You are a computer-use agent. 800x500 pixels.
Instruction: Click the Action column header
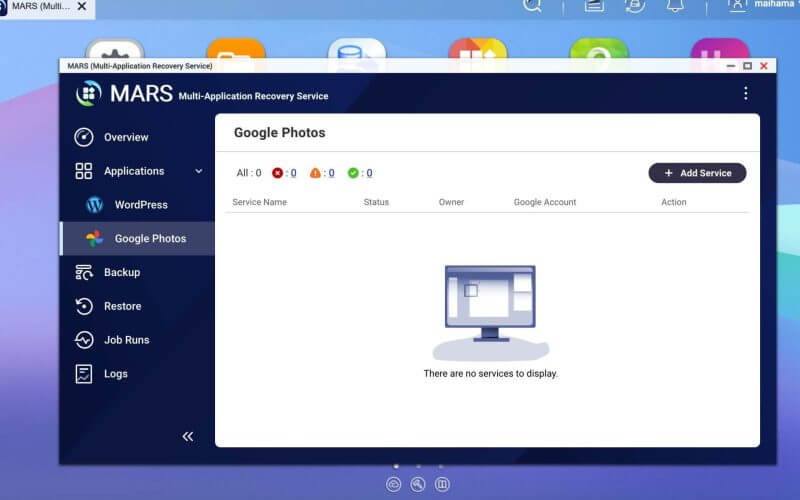tap(673, 202)
